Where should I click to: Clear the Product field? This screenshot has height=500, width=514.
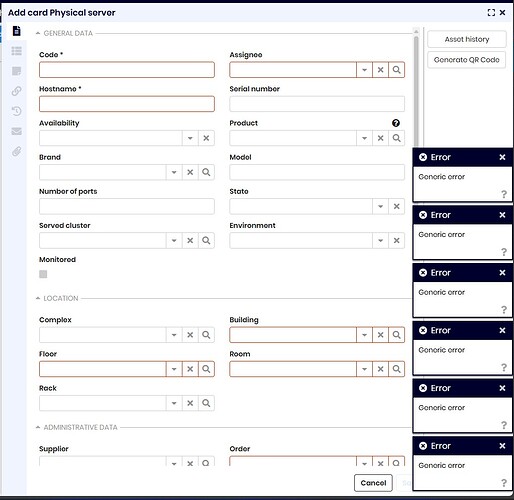click(x=380, y=138)
